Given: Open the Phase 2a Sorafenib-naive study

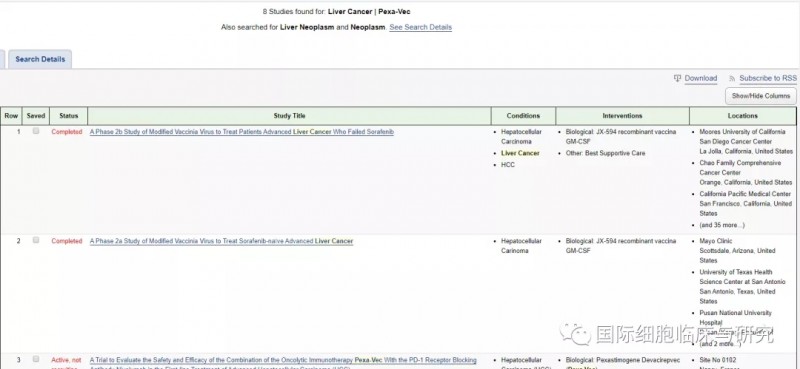Looking at the screenshot, I should coord(221,241).
